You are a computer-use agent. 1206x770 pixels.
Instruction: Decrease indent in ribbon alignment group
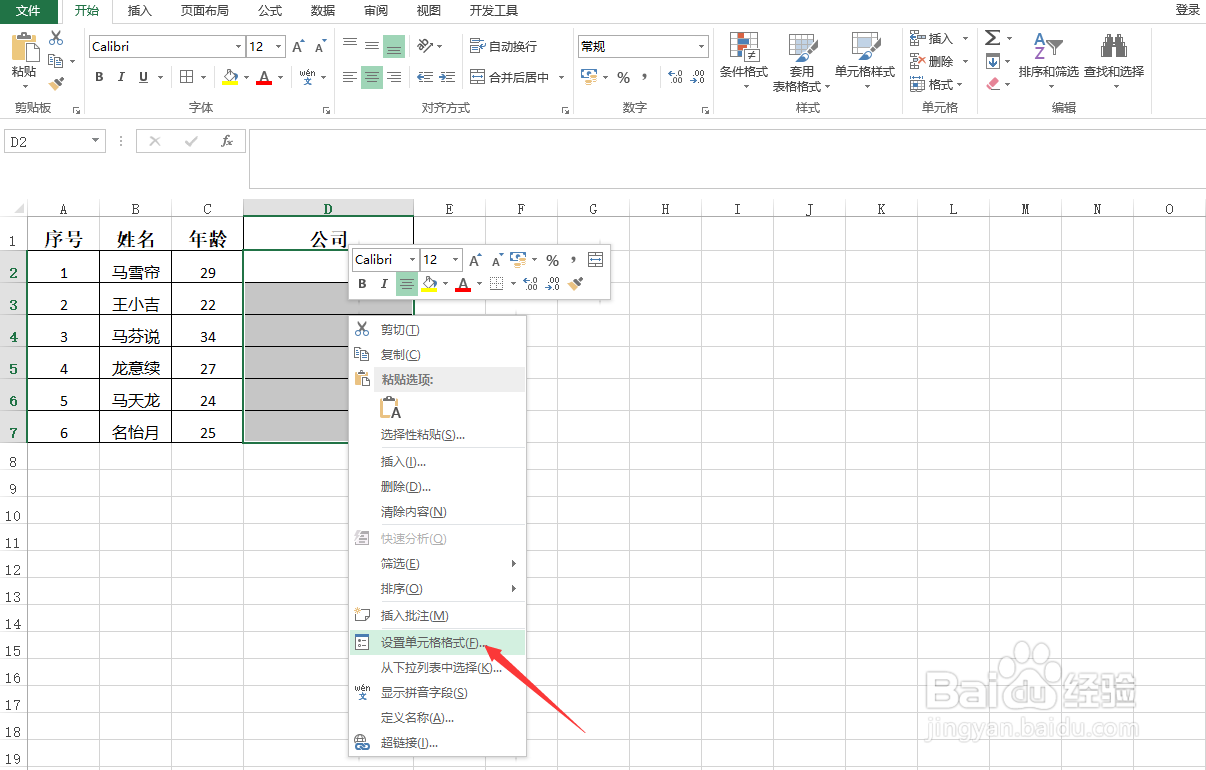coord(425,77)
